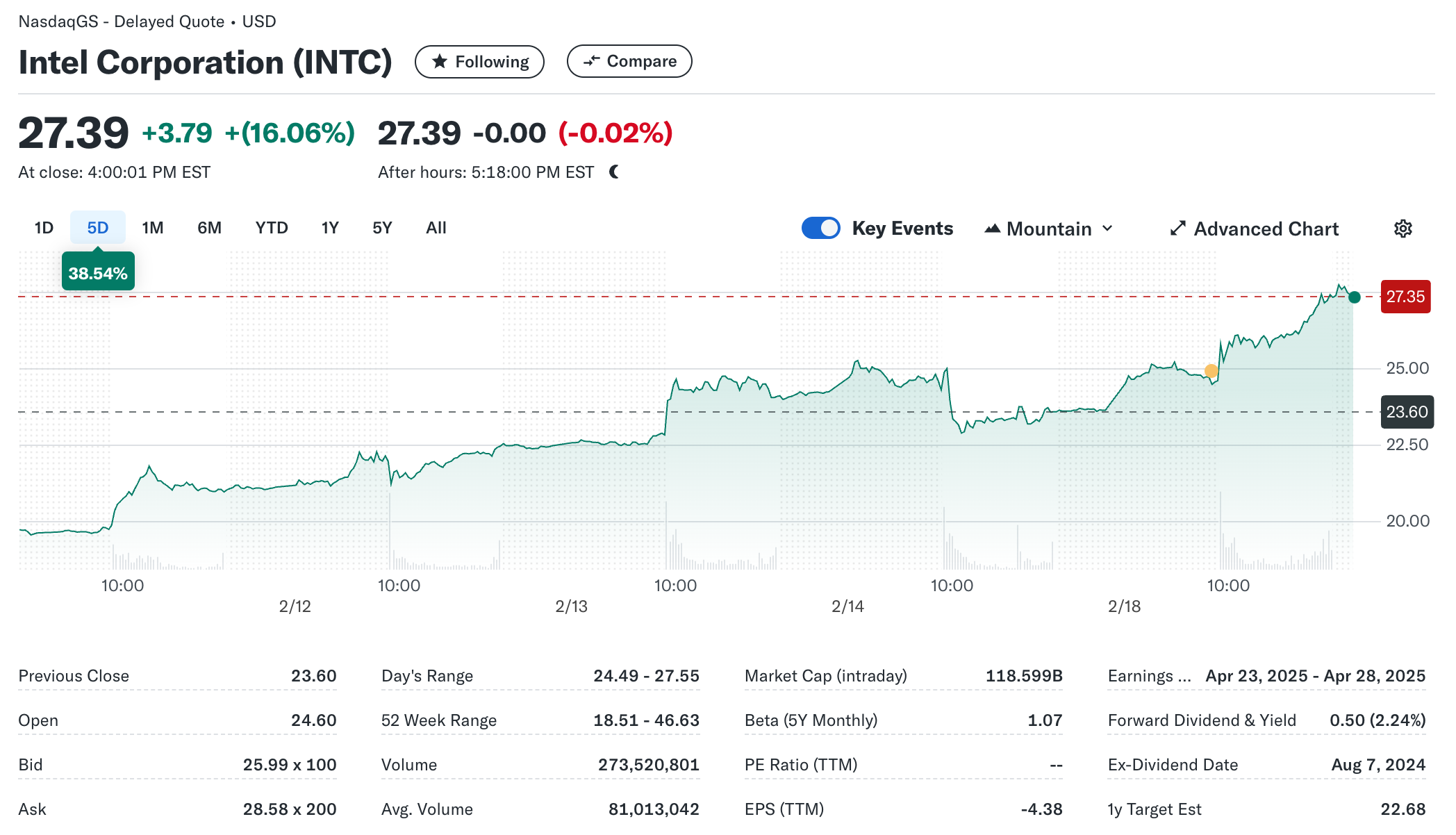This screenshot has width=1456, height=835.
Task: Select the All time range tab
Action: click(x=436, y=228)
